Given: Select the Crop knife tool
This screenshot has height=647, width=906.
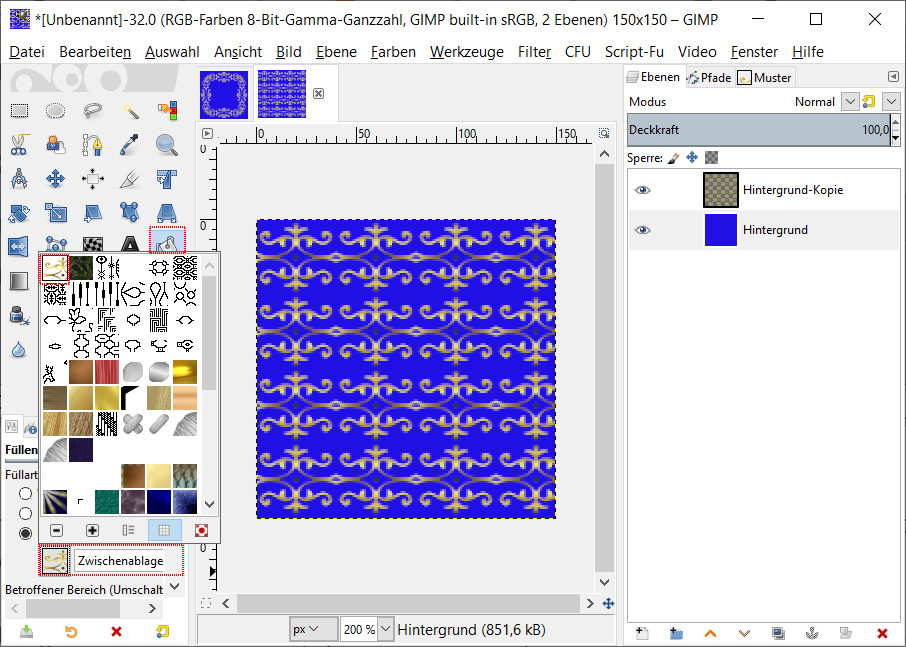Looking at the screenshot, I should point(130,179).
